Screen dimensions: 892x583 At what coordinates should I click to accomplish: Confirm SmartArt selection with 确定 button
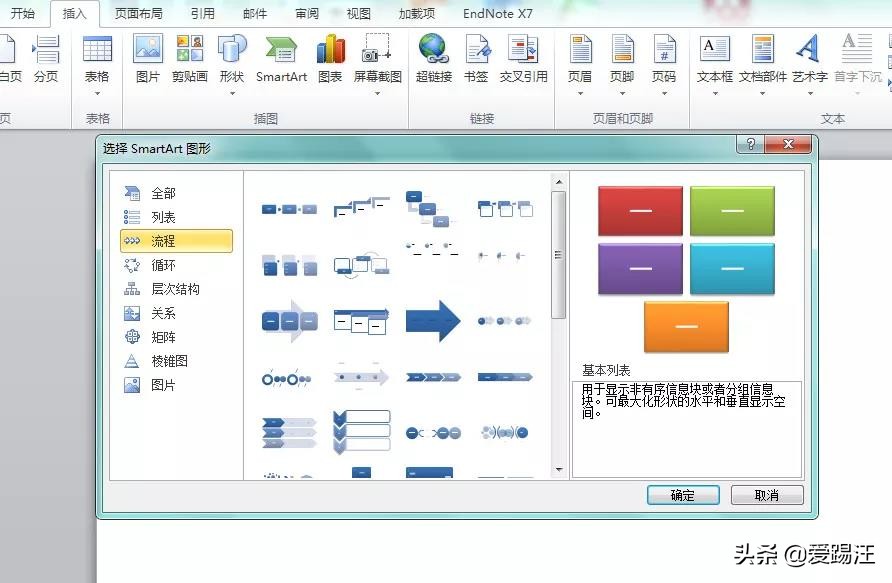[683, 495]
